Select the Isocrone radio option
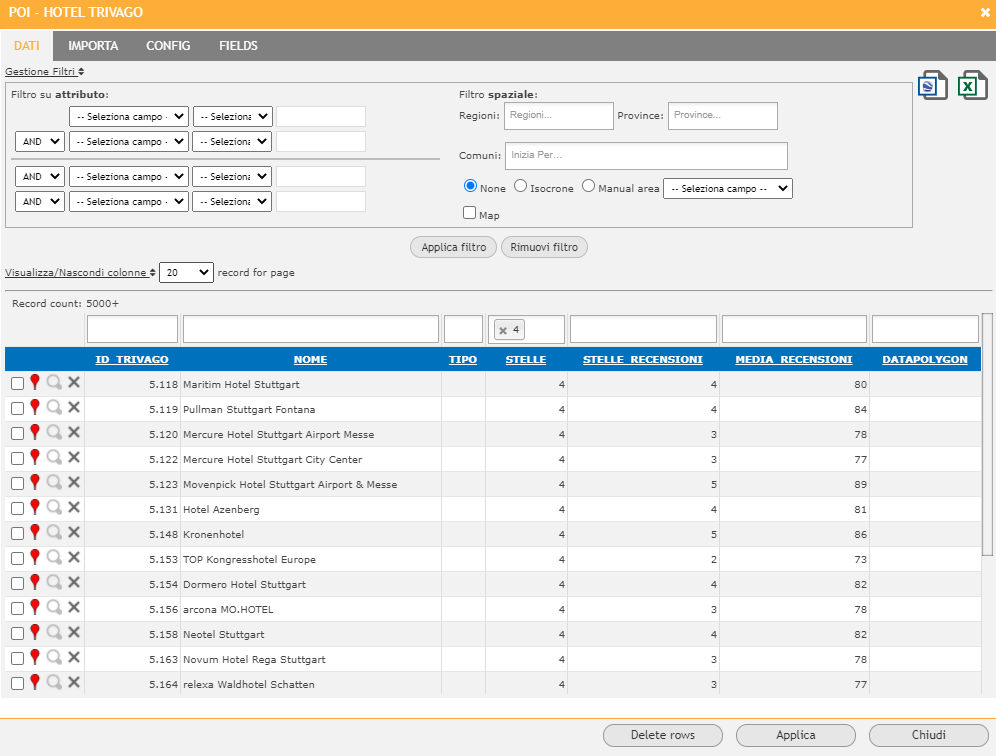 click(x=520, y=186)
